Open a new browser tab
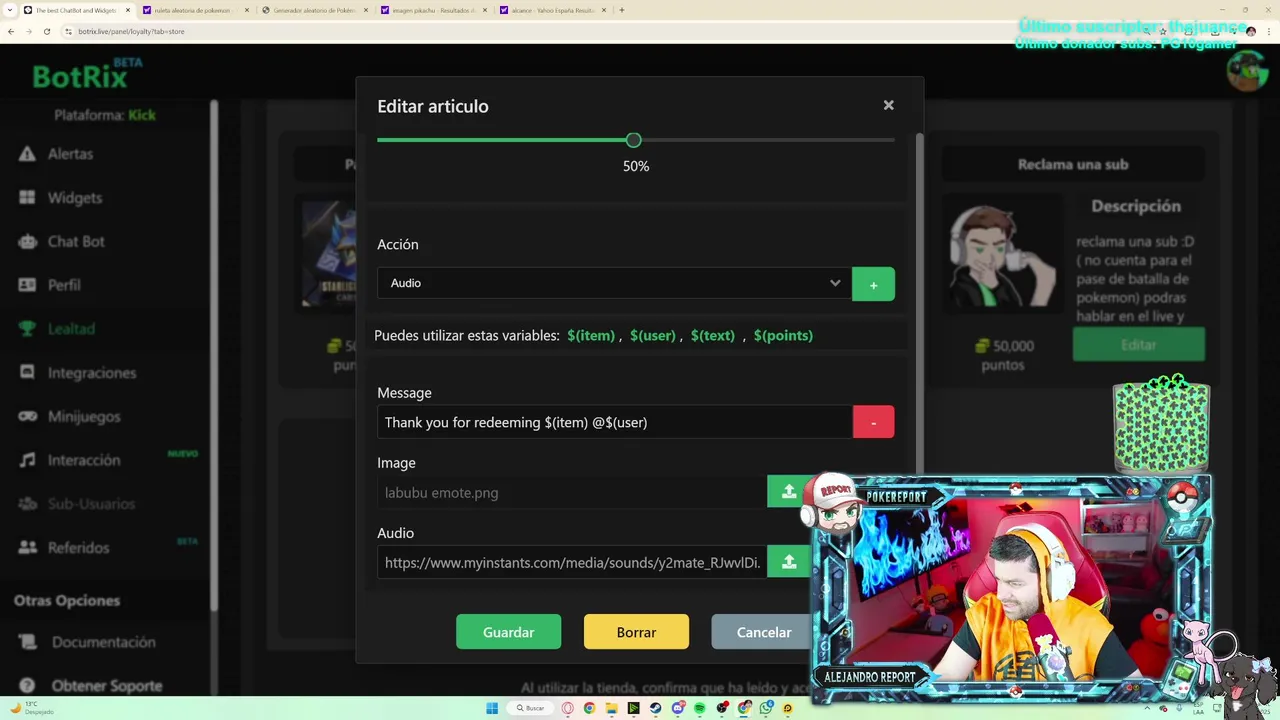The image size is (1280, 720). coord(622,10)
